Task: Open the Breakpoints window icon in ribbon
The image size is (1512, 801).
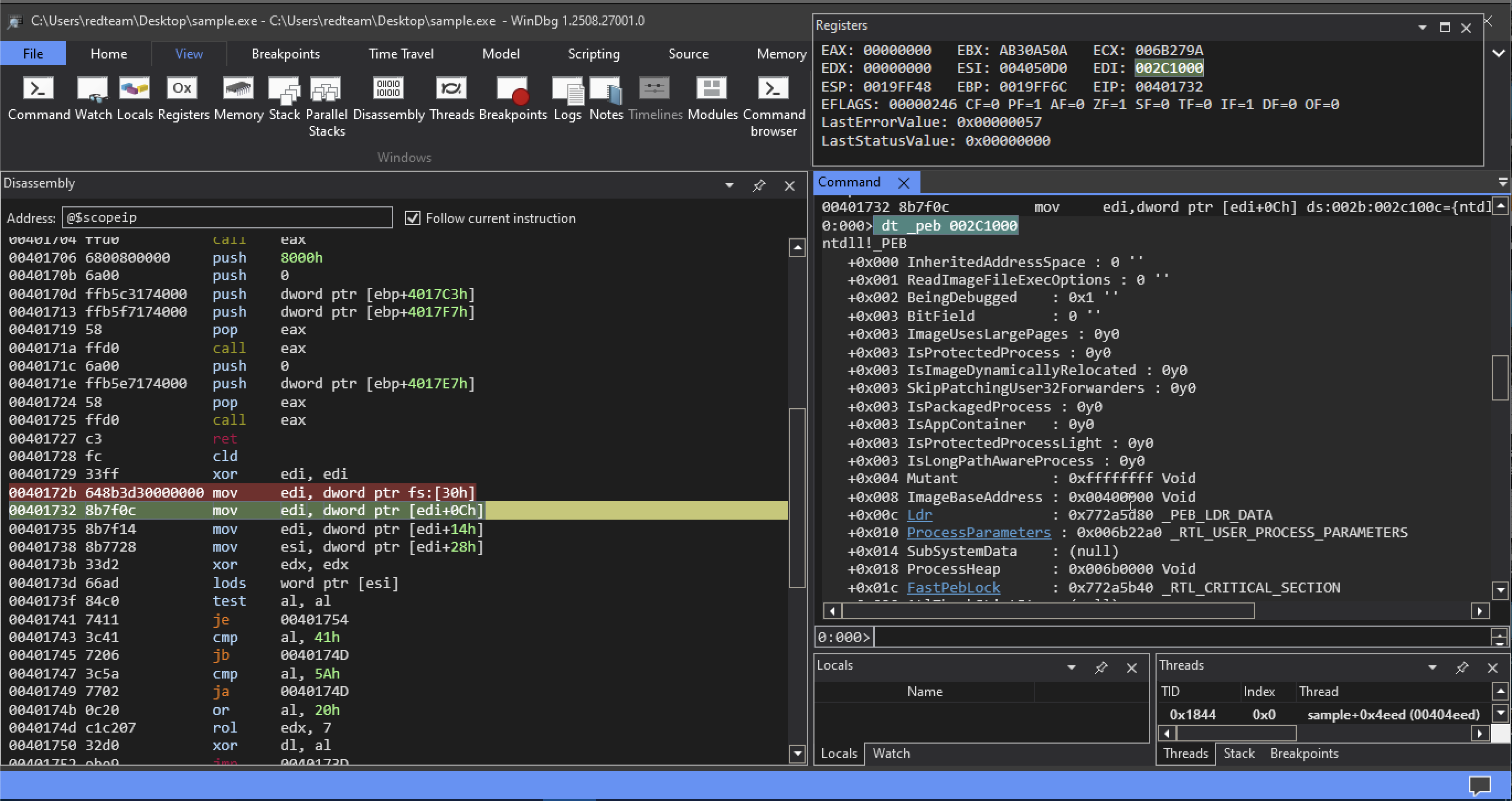Action: [513, 99]
